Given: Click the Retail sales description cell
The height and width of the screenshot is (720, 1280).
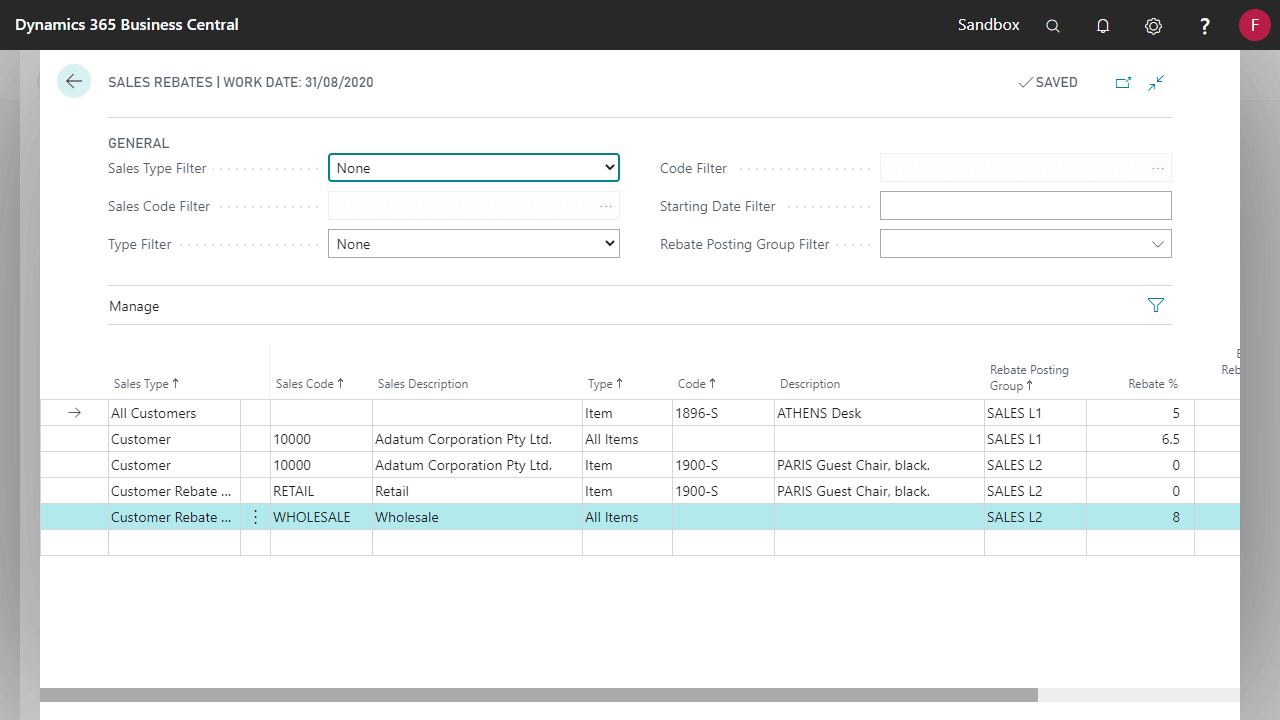Looking at the screenshot, I should click(477, 491).
